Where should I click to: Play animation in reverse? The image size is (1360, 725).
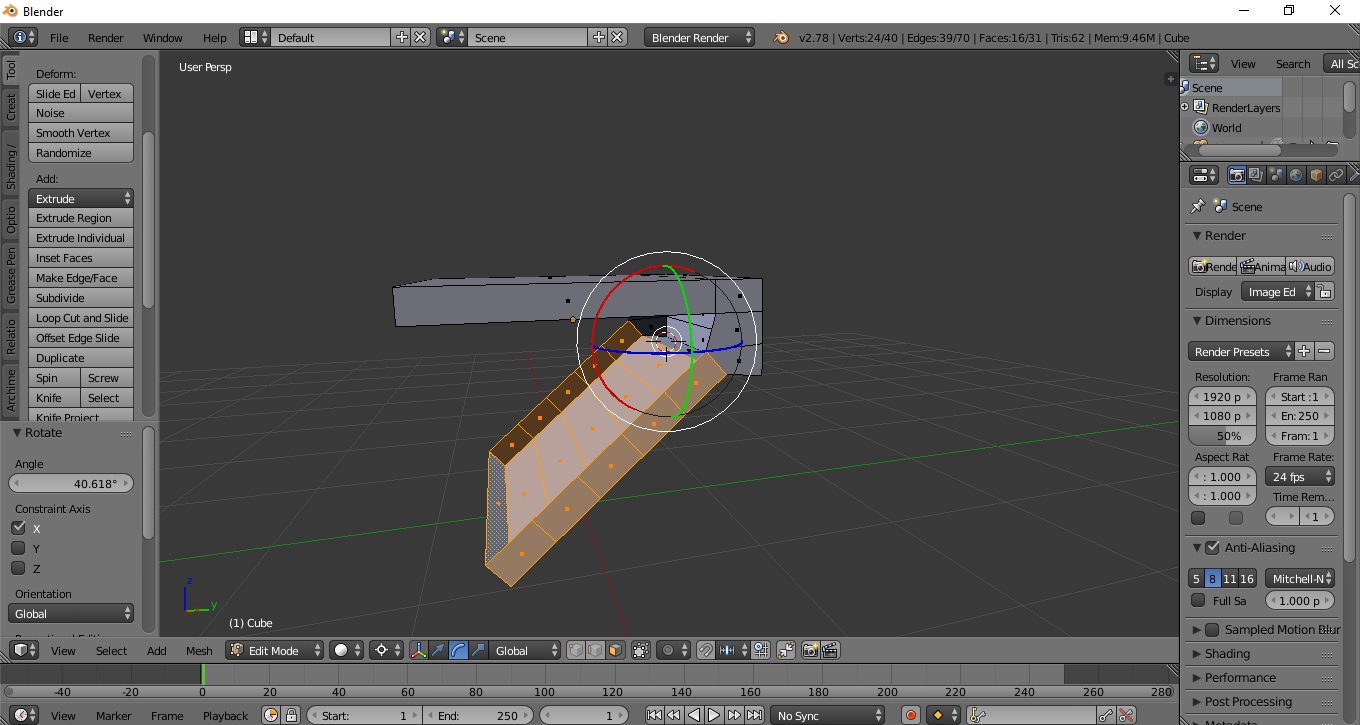694,715
